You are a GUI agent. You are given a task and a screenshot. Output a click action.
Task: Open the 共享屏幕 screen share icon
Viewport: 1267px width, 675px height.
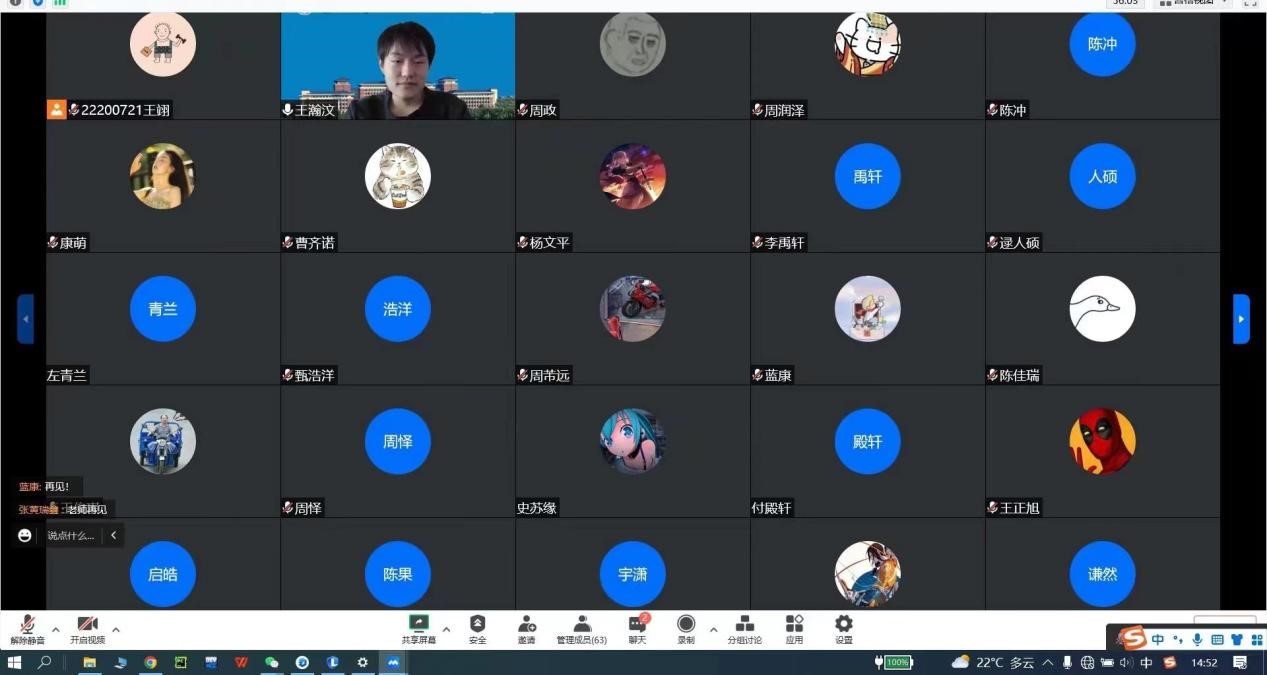pyautogui.click(x=419, y=628)
